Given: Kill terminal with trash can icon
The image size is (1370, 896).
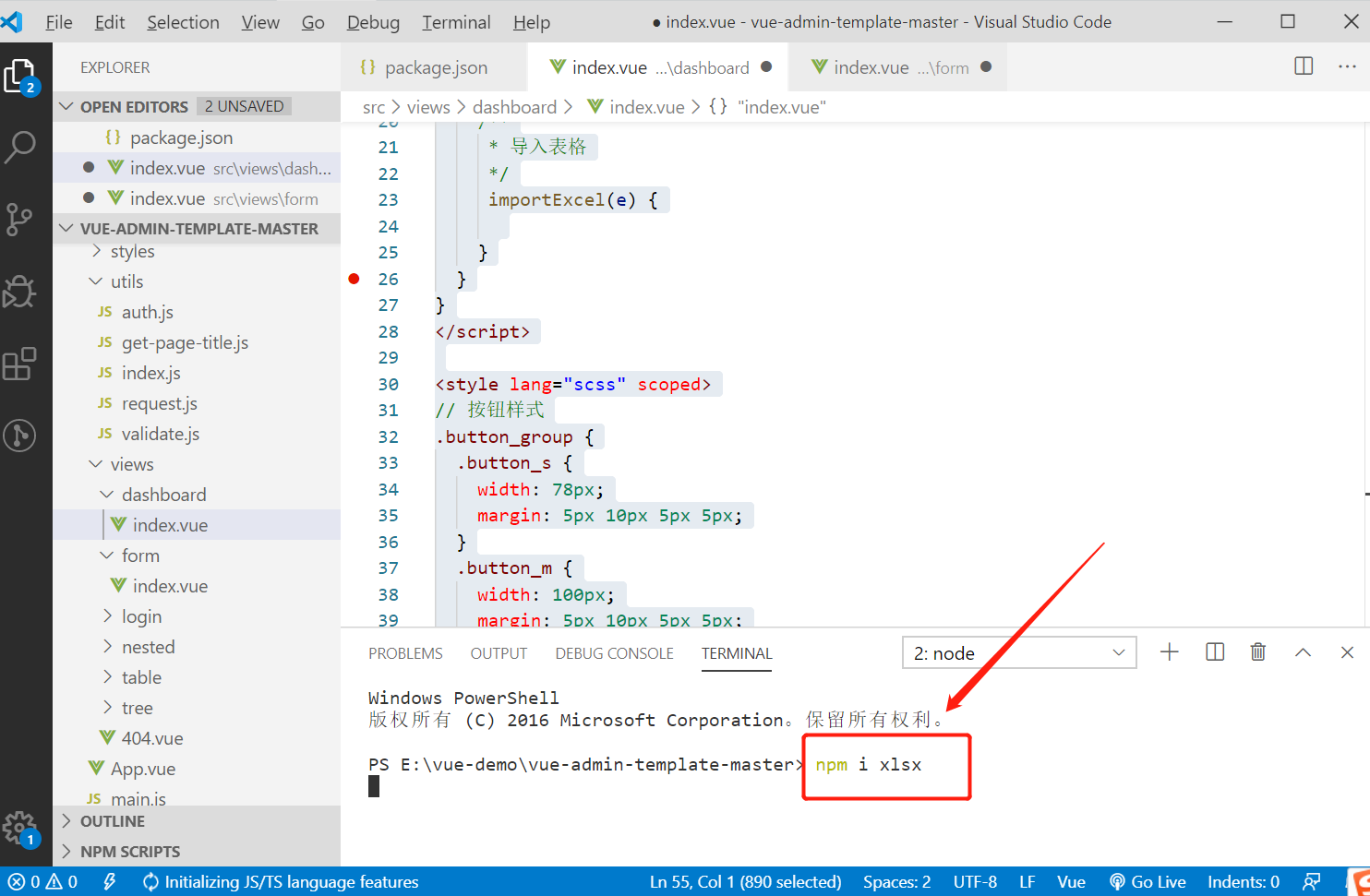Looking at the screenshot, I should point(1257,652).
